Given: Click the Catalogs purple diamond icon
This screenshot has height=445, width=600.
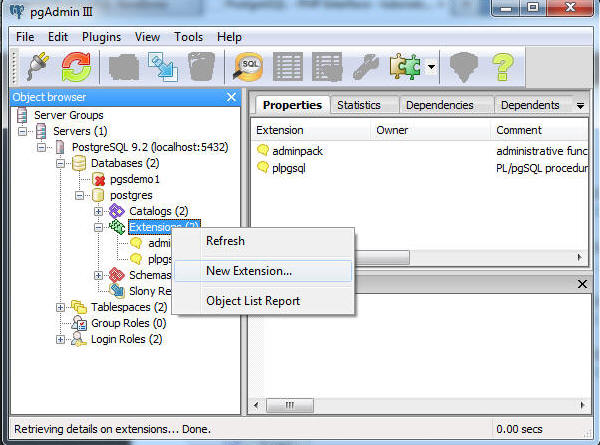Looking at the screenshot, I should (117, 211).
